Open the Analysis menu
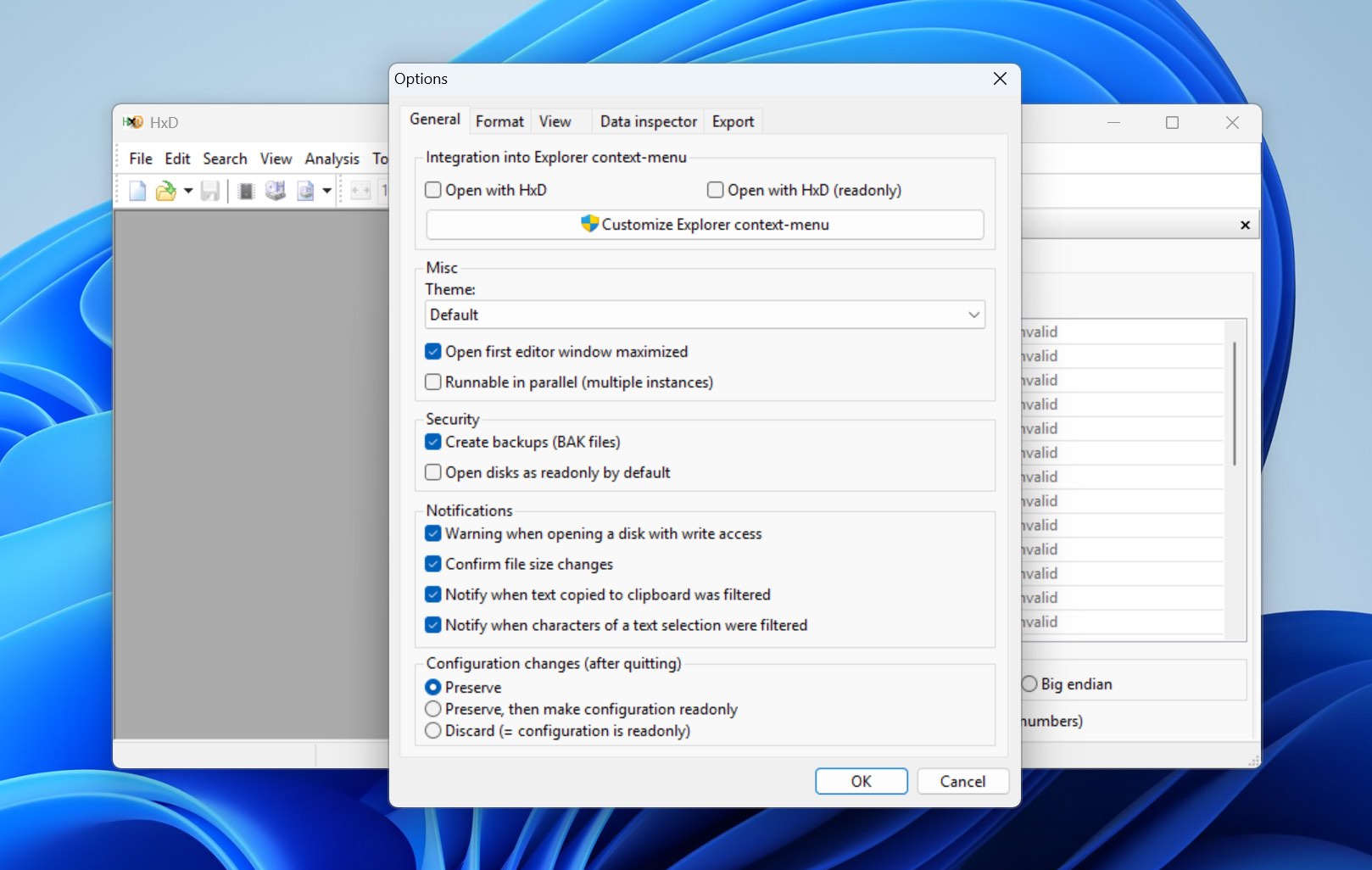The height and width of the screenshot is (870, 1372). tap(332, 159)
